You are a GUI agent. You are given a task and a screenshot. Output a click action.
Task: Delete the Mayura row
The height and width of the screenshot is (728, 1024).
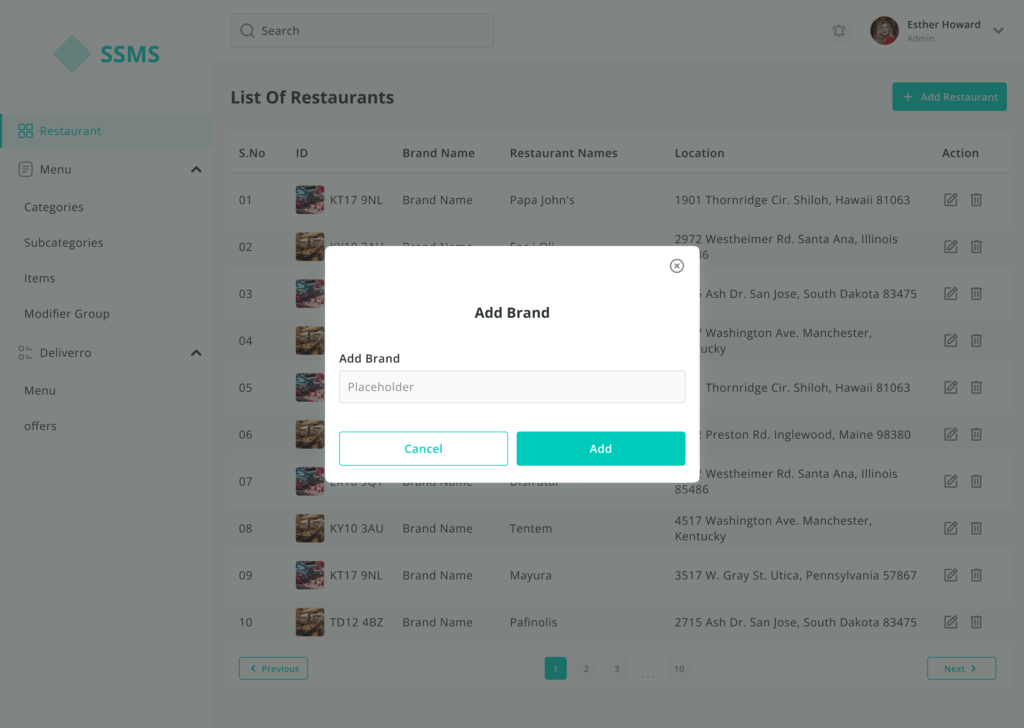pos(976,575)
